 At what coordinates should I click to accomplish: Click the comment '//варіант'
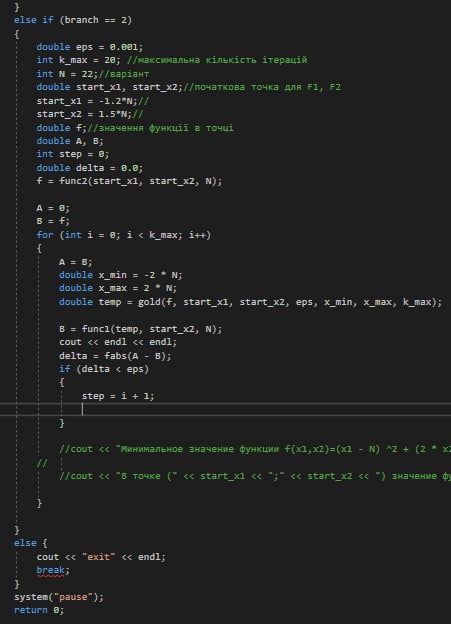pyautogui.click(x=123, y=74)
